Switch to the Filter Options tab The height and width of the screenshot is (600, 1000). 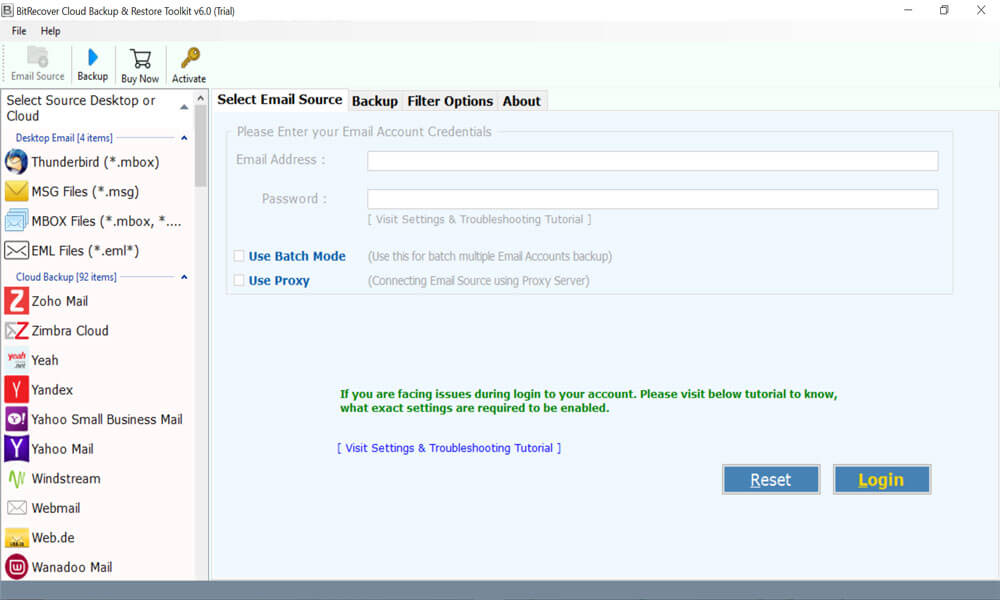pyautogui.click(x=450, y=101)
